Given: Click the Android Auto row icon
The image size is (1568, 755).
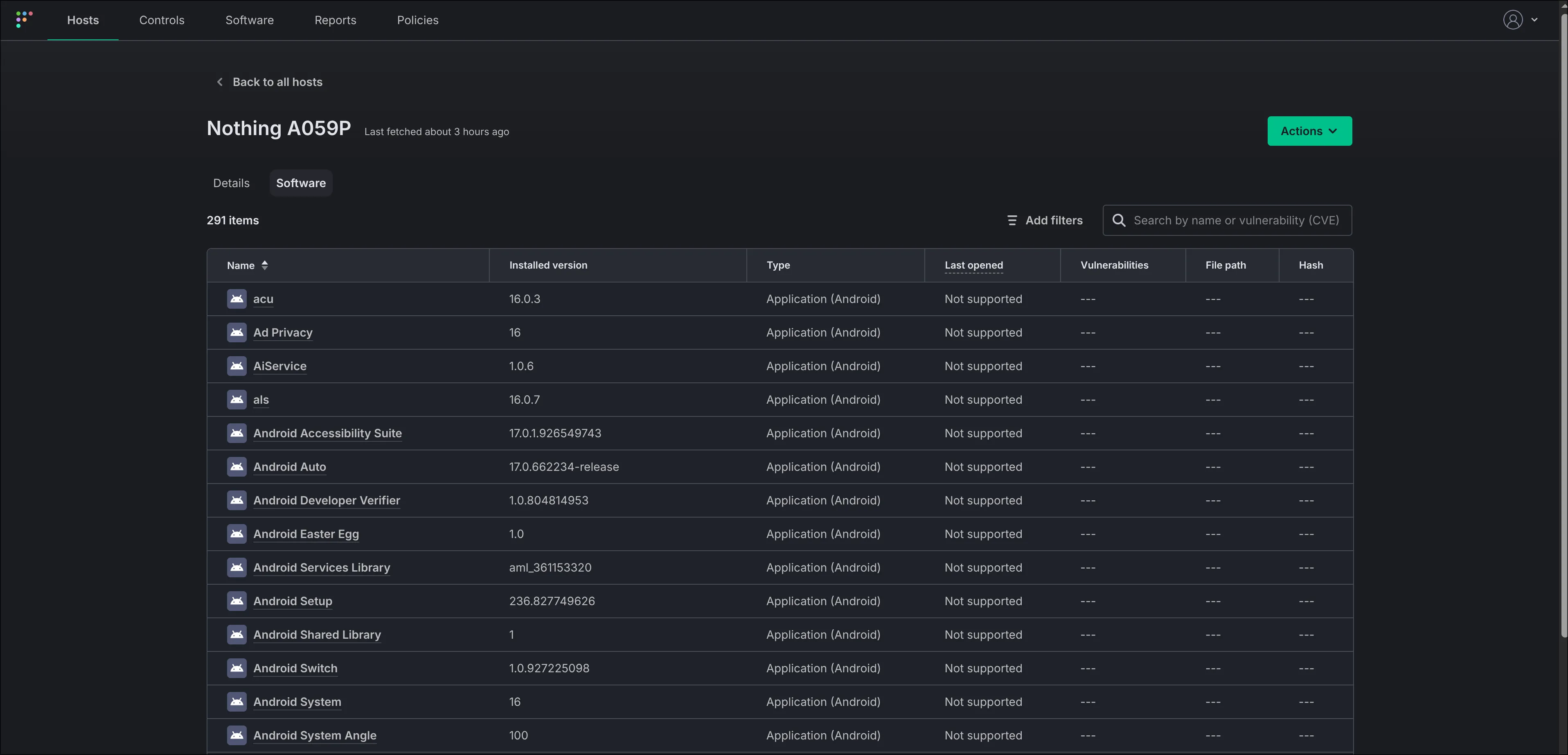Looking at the screenshot, I should (237, 466).
